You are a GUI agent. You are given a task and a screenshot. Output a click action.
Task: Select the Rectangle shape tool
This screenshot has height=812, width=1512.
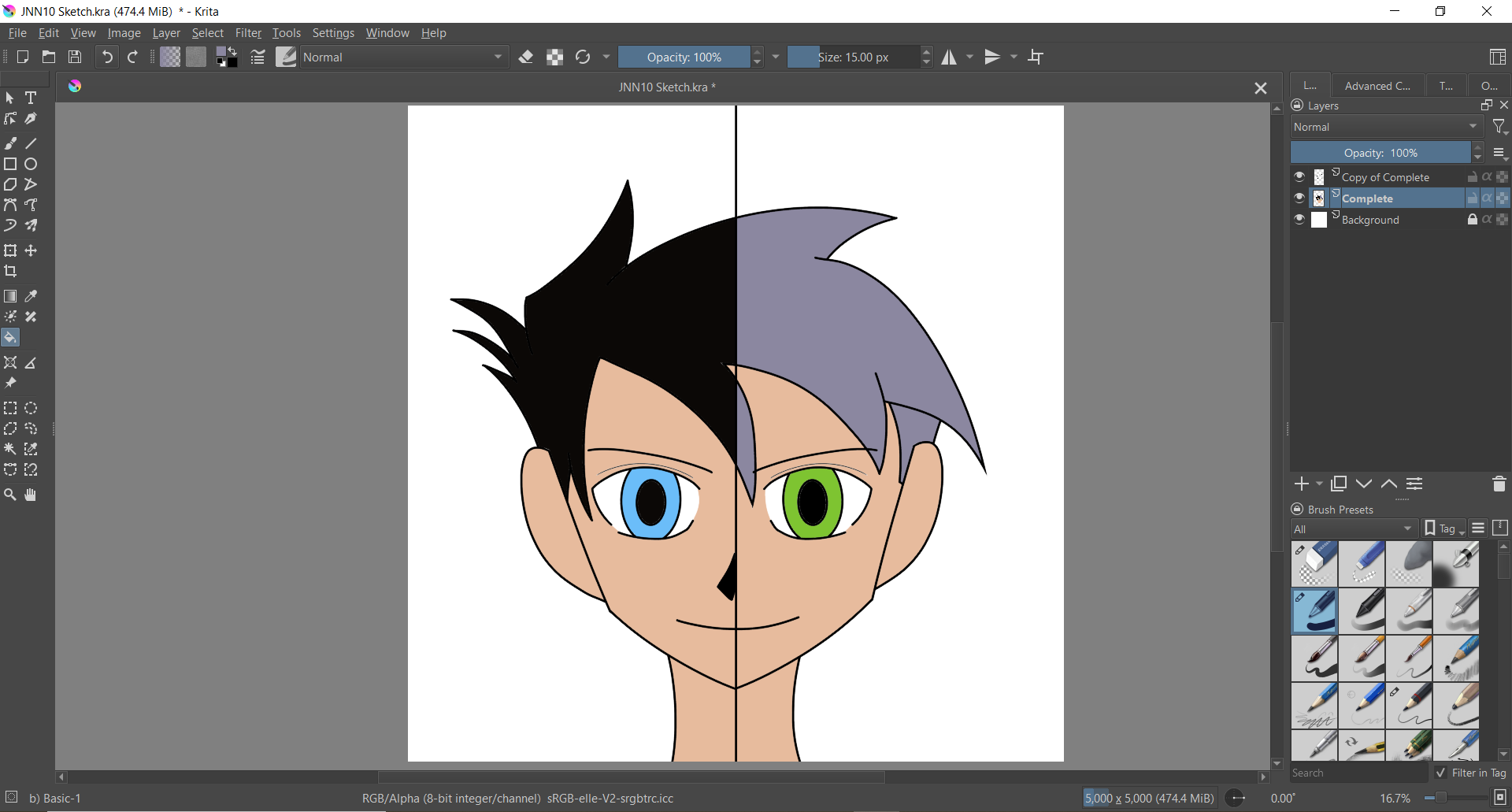point(10,164)
